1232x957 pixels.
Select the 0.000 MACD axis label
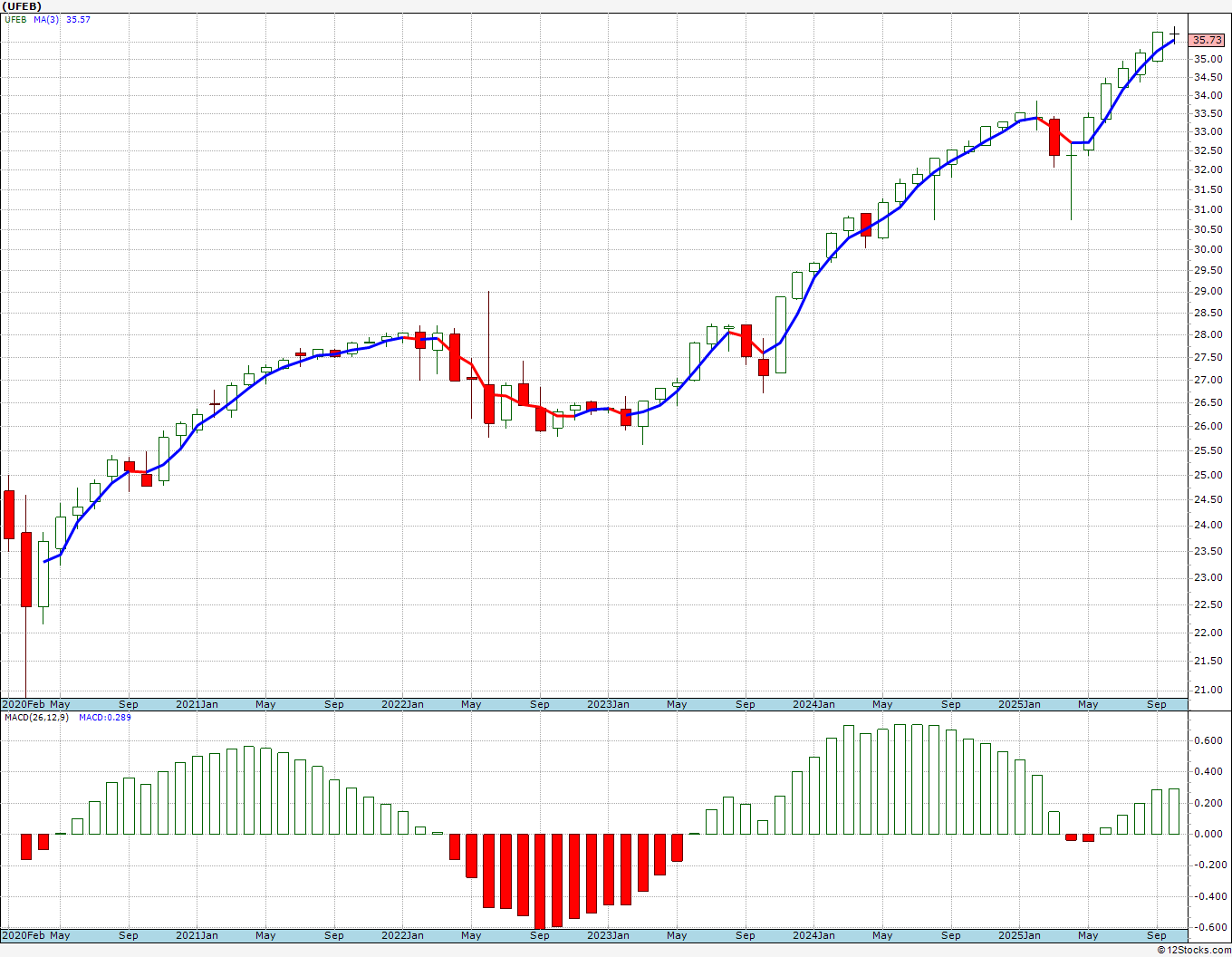coord(1208,834)
